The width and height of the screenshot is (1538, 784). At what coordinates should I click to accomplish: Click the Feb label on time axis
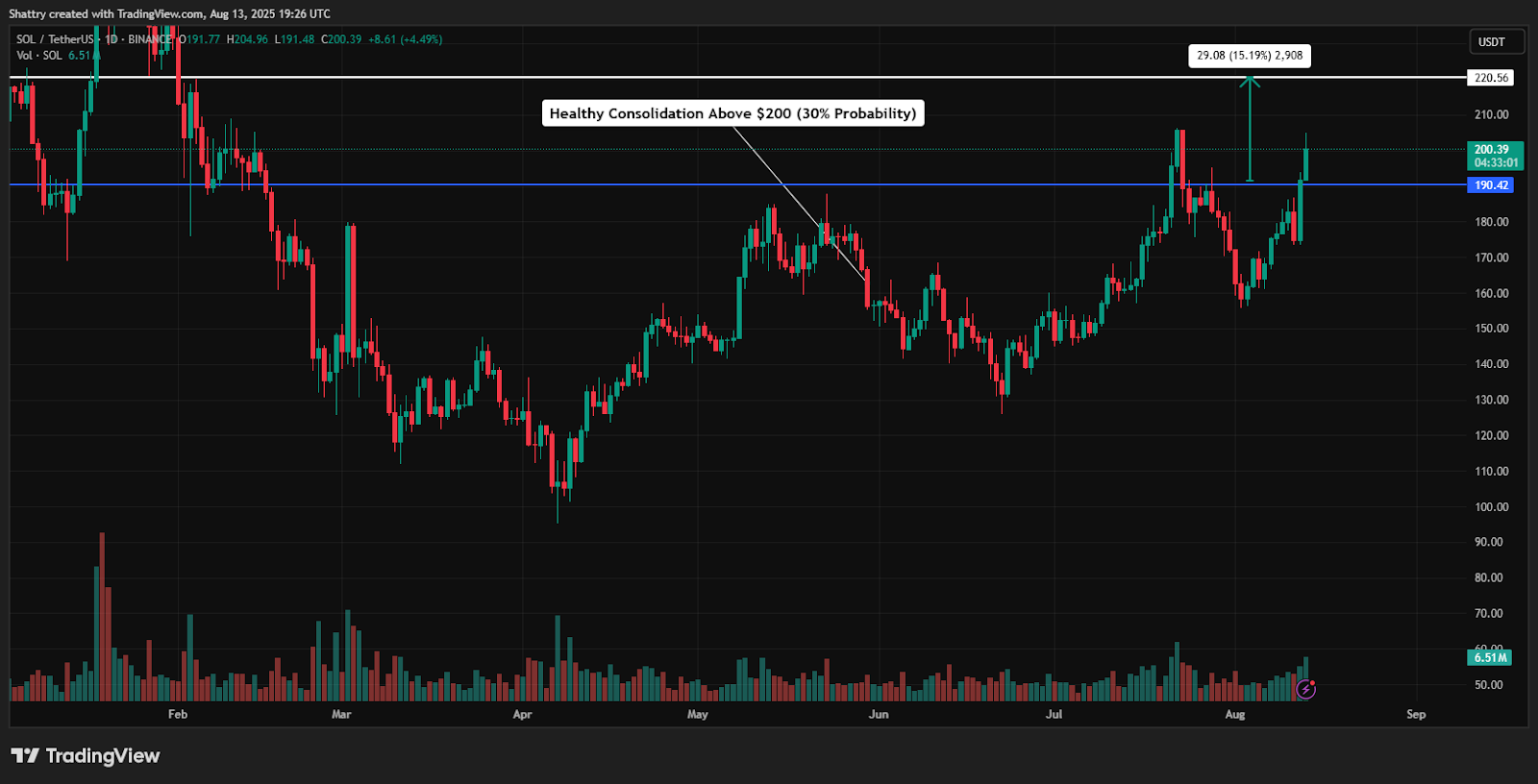click(x=178, y=714)
